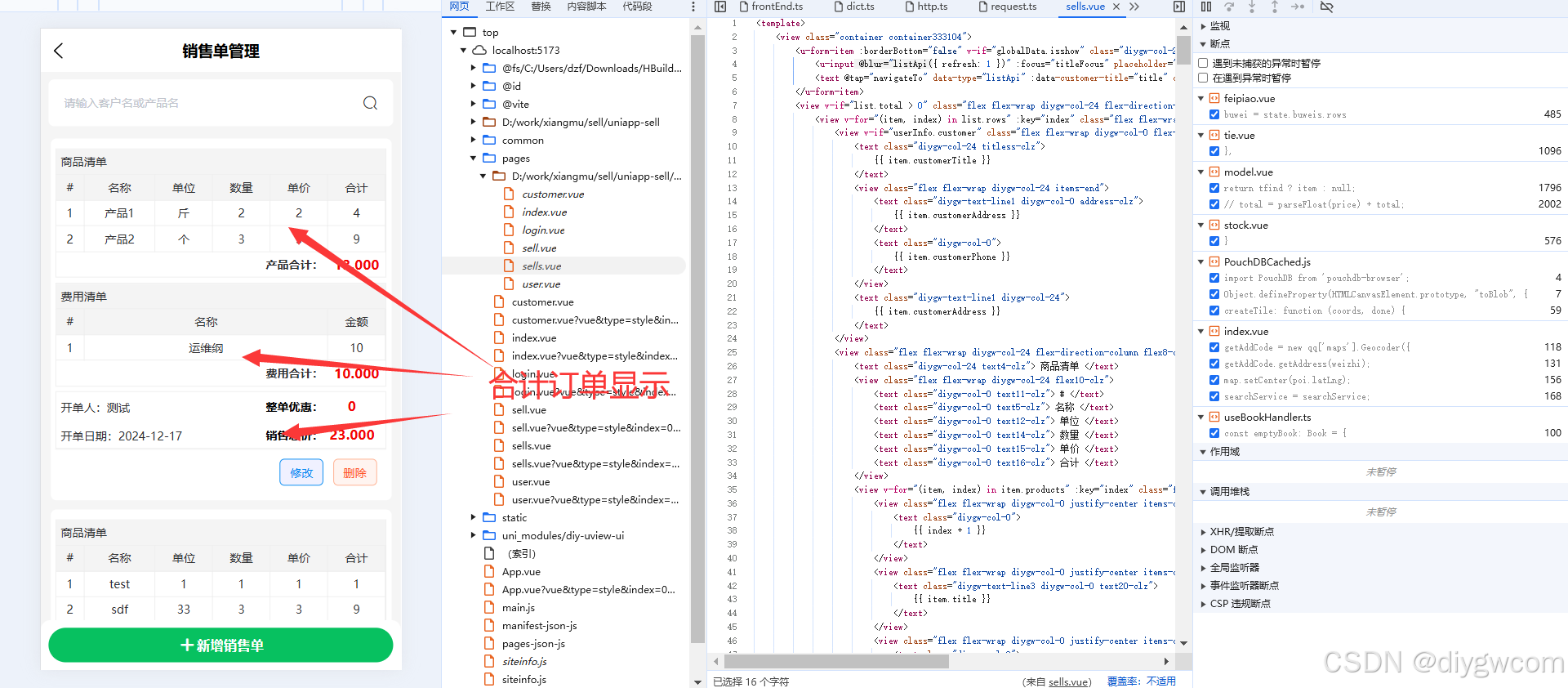The width and height of the screenshot is (1568, 688).
Task: Expand the @vite folder
Action: pos(474,104)
